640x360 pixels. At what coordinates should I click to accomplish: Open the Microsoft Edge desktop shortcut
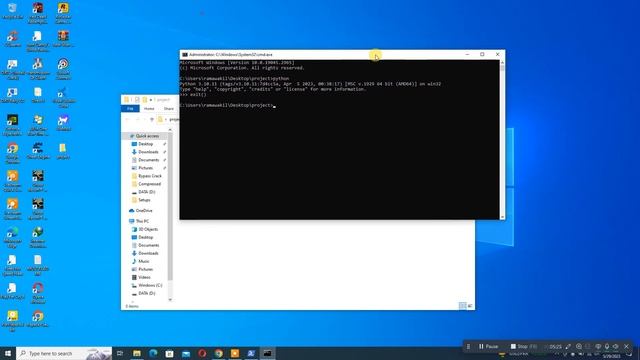(x=12, y=238)
